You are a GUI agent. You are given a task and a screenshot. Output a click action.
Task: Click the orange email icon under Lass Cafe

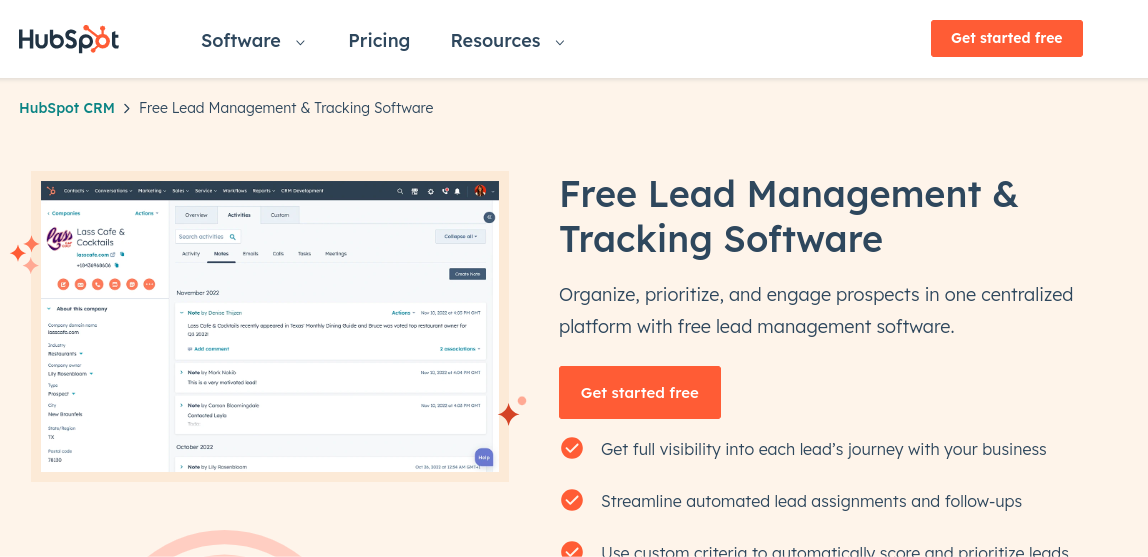tap(81, 284)
